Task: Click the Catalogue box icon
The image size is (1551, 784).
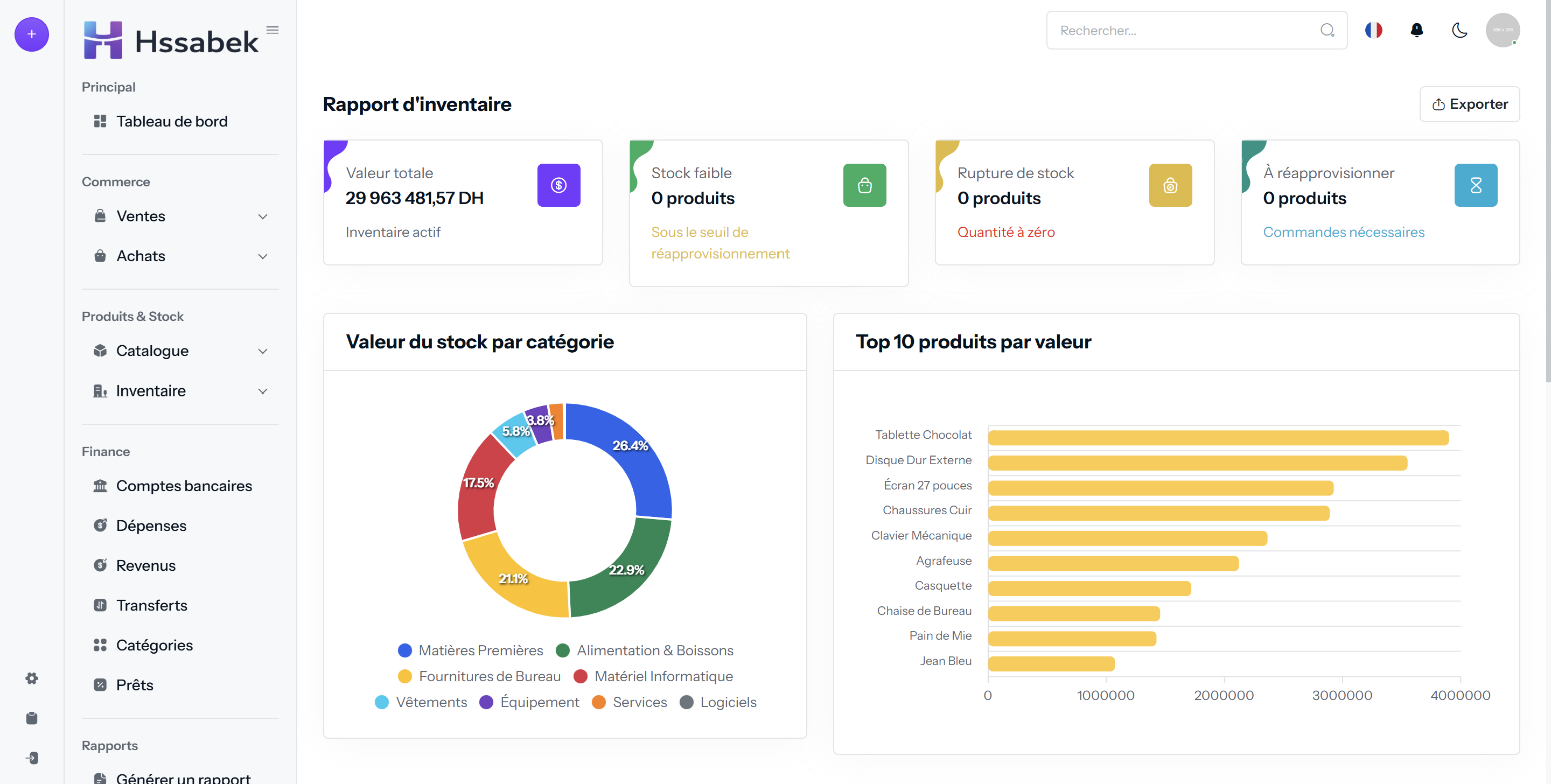Action: [100, 351]
